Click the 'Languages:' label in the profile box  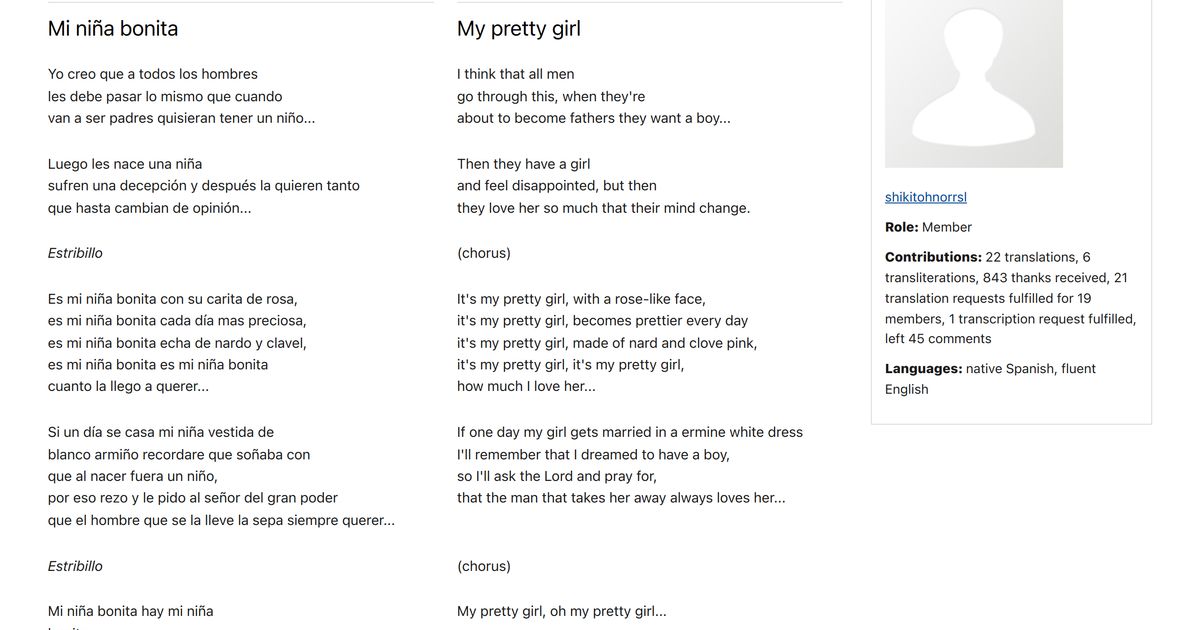click(924, 369)
